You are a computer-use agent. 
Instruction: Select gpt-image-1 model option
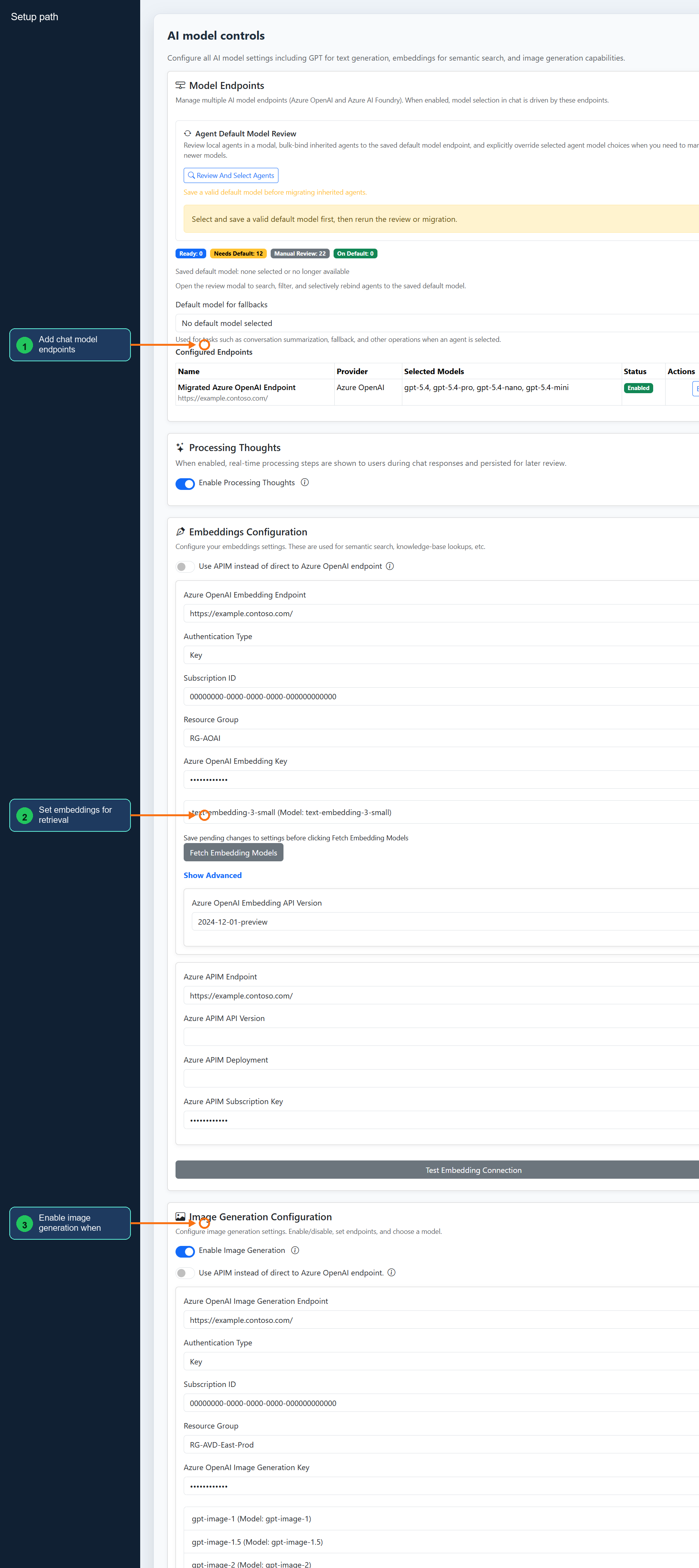441,1519
